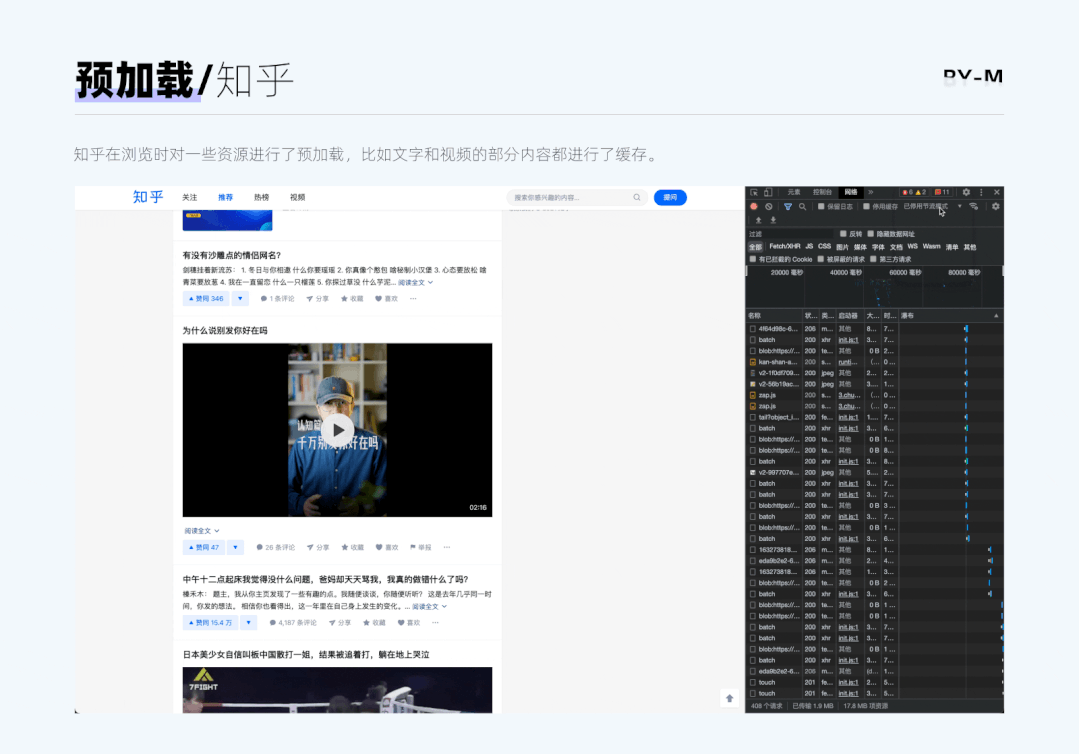1079x754 pixels.
Task: Check the 有已拦截的 Cookie checkbox
Action: 753,259
